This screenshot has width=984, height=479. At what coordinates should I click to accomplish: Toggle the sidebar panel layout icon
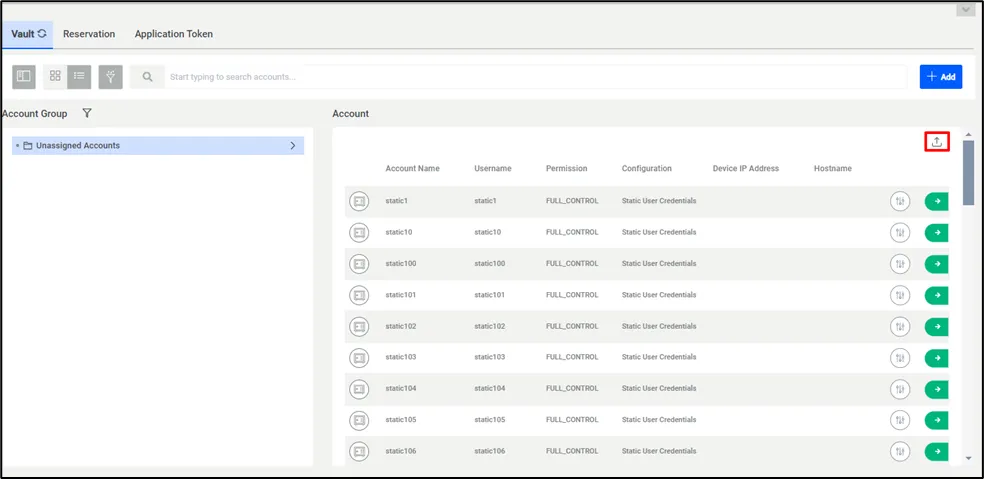[24, 77]
